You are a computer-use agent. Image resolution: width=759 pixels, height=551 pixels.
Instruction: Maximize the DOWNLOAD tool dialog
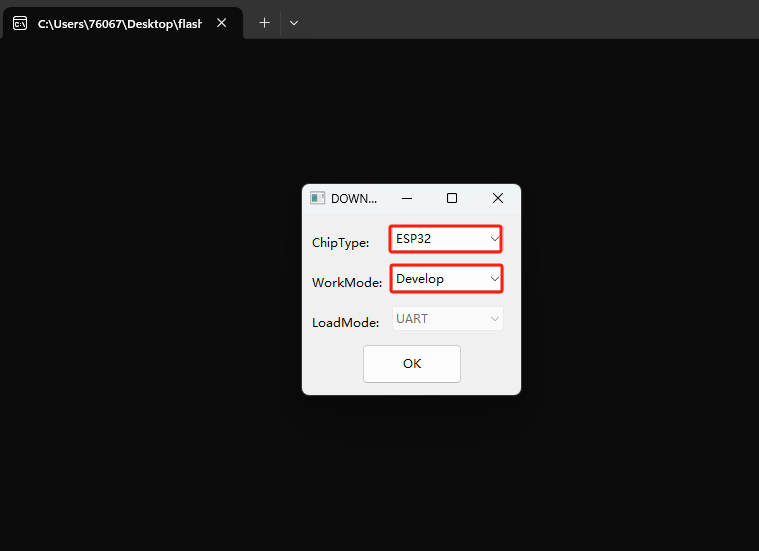(452, 198)
